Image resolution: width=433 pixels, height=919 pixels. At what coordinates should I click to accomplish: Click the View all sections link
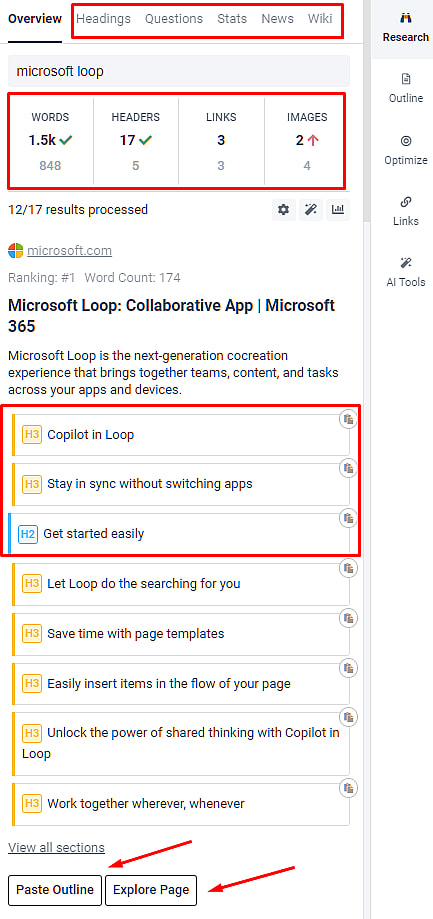tap(56, 847)
